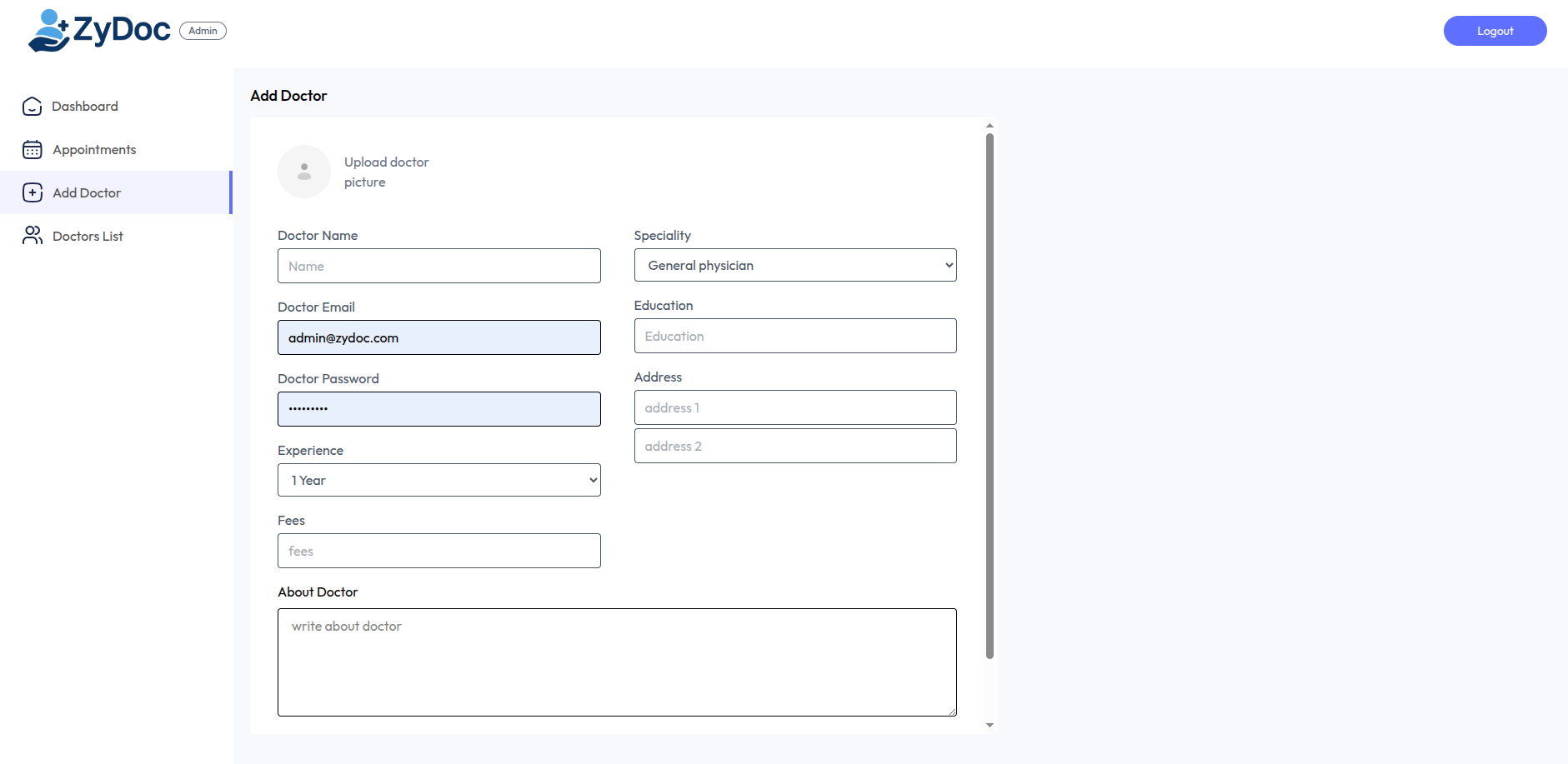The width and height of the screenshot is (1568, 764).
Task: Click the About Doctor text area
Action: coord(617,662)
